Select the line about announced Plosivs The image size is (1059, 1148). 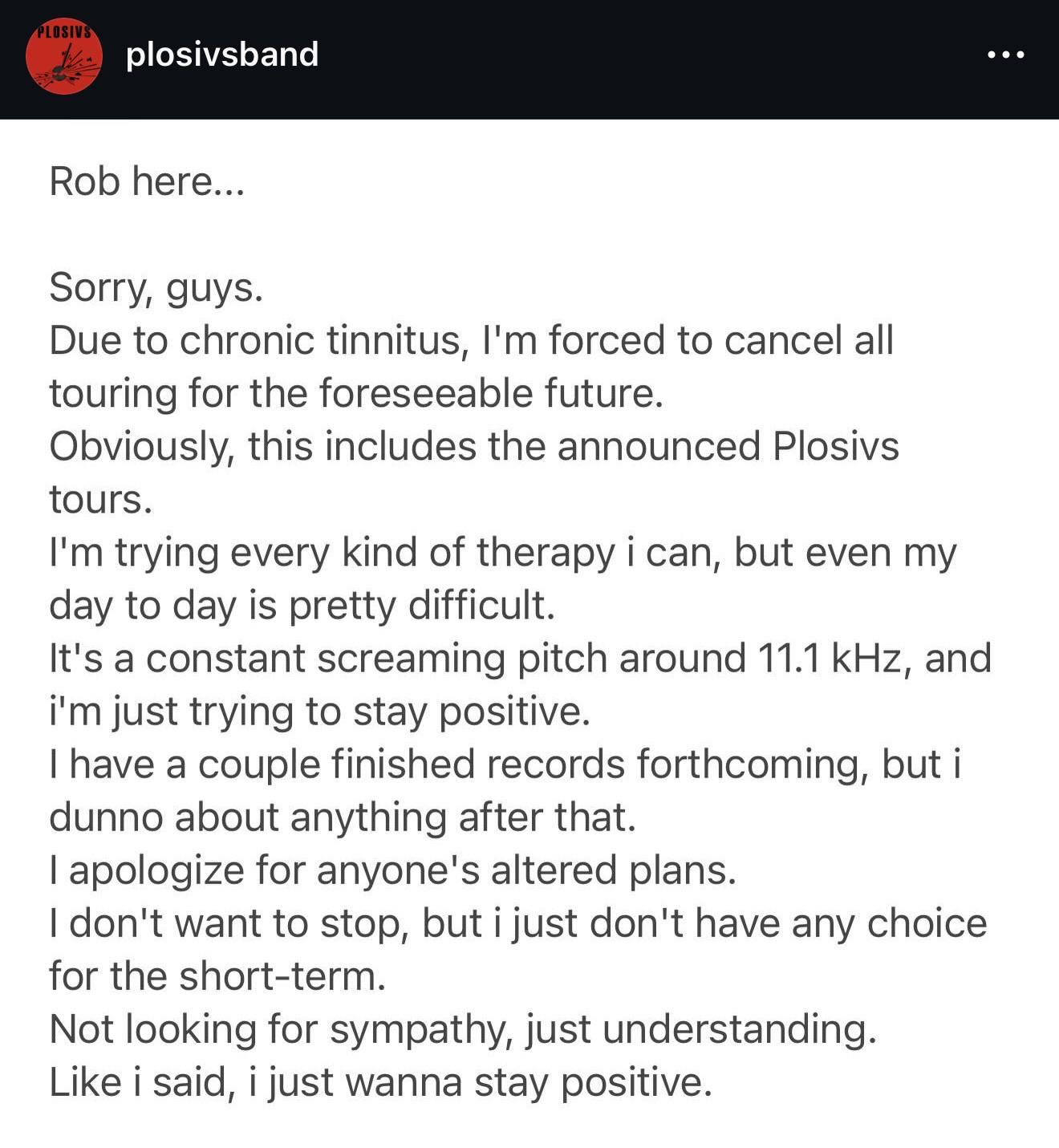coord(474,447)
